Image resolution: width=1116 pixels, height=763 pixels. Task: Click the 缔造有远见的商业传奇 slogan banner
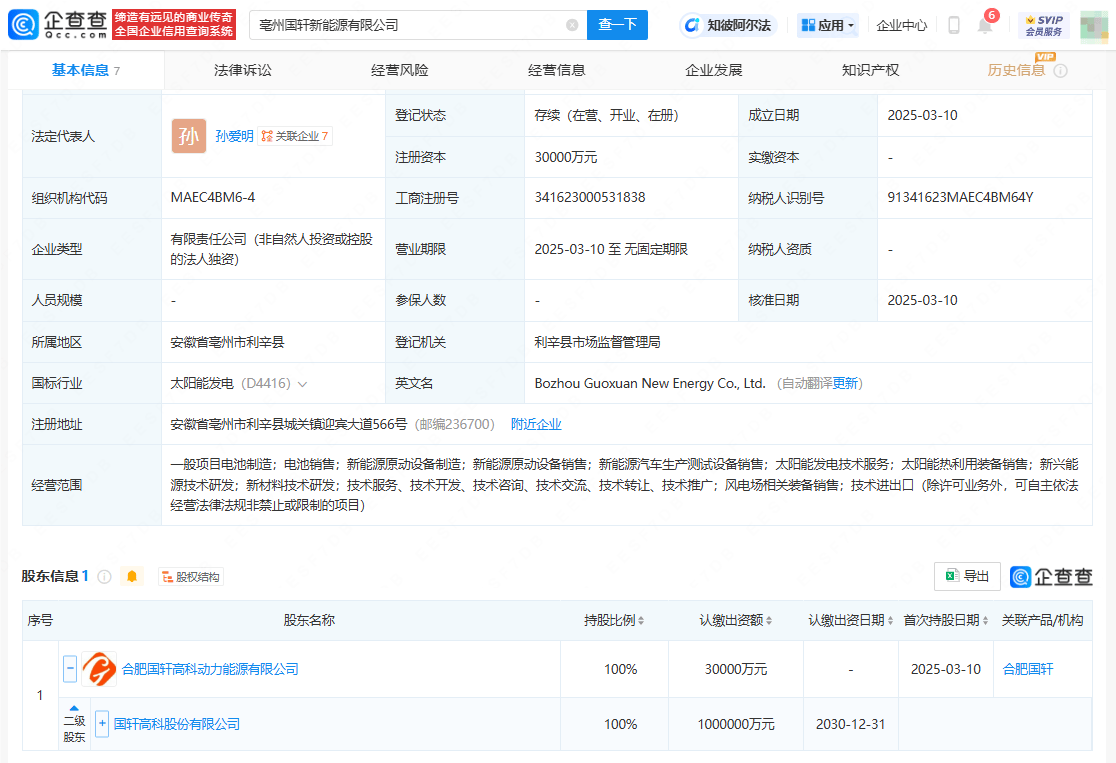click(x=174, y=24)
